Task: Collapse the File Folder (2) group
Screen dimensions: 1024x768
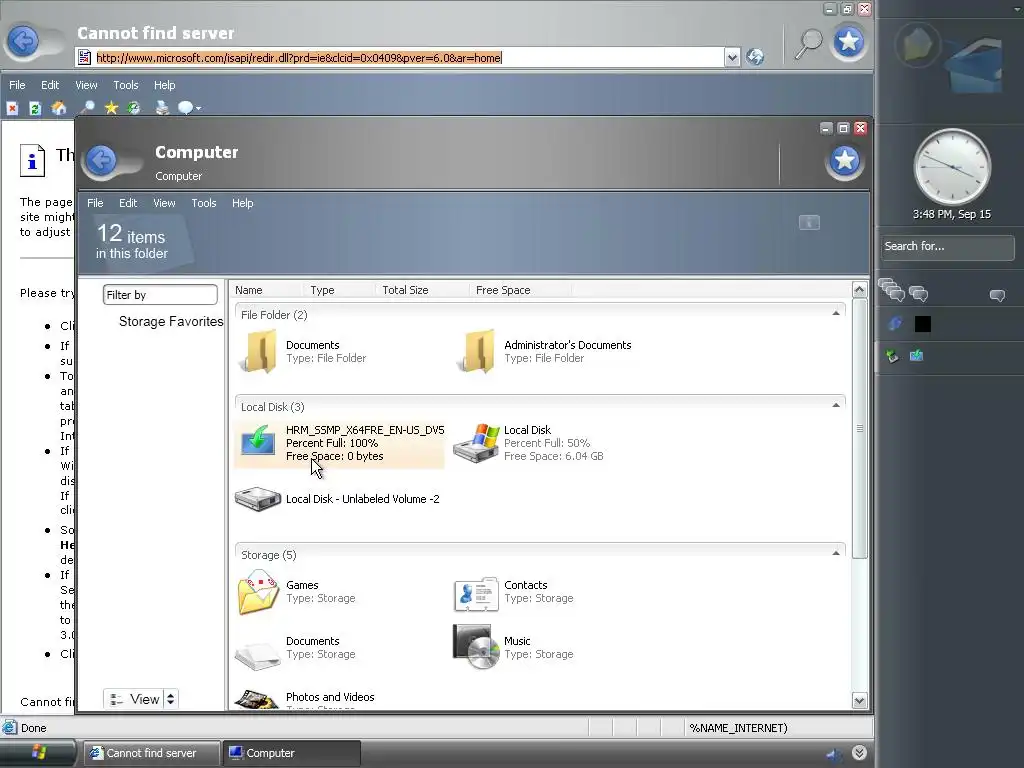Action: coord(835,314)
